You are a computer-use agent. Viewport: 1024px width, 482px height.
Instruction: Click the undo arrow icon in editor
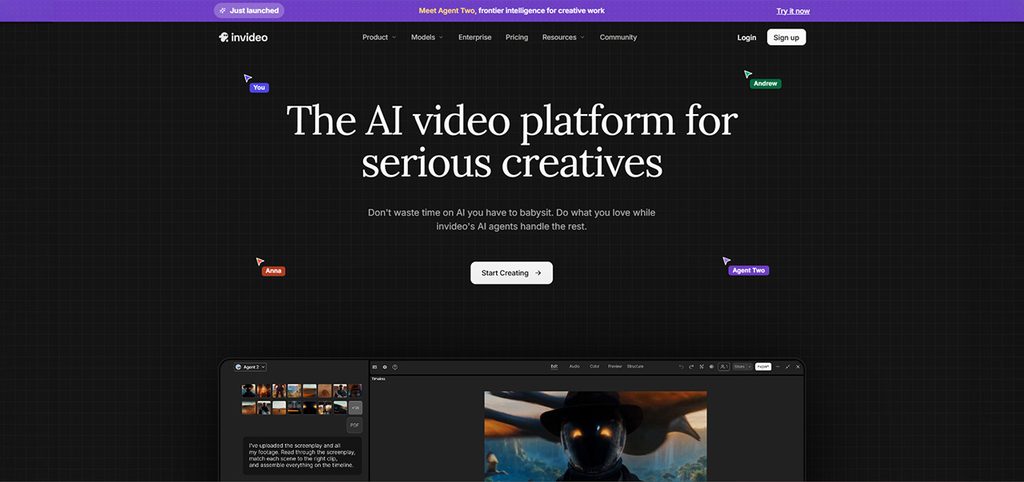681,367
